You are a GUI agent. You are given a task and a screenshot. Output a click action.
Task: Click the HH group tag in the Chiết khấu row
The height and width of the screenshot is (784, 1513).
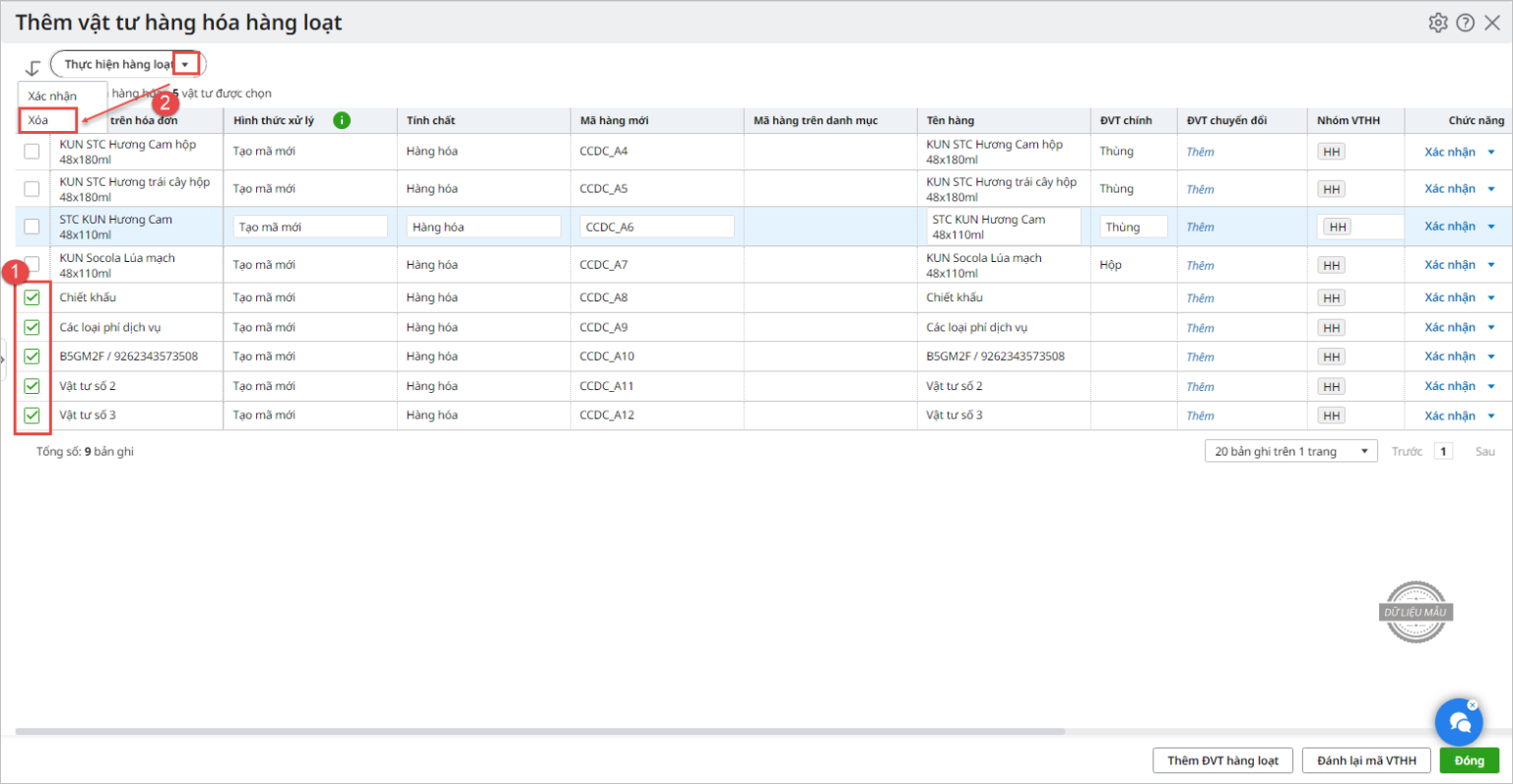1332,298
